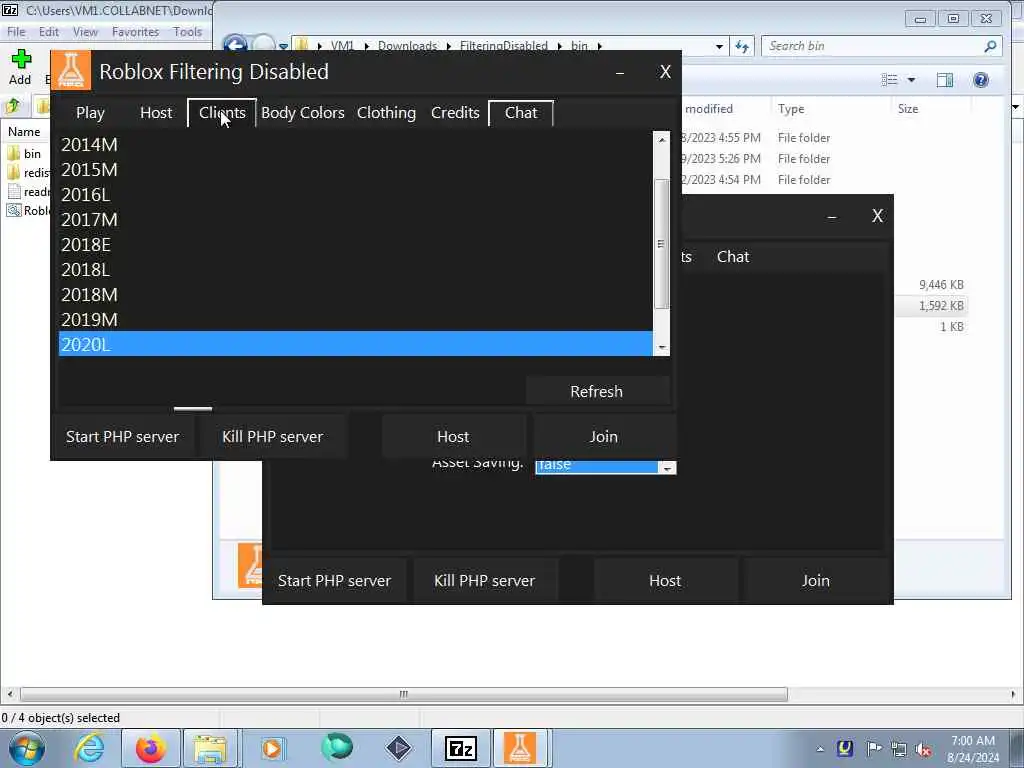Click the 7-Zip up-folder arrow icon
The height and width of the screenshot is (768, 1024).
(x=13, y=106)
